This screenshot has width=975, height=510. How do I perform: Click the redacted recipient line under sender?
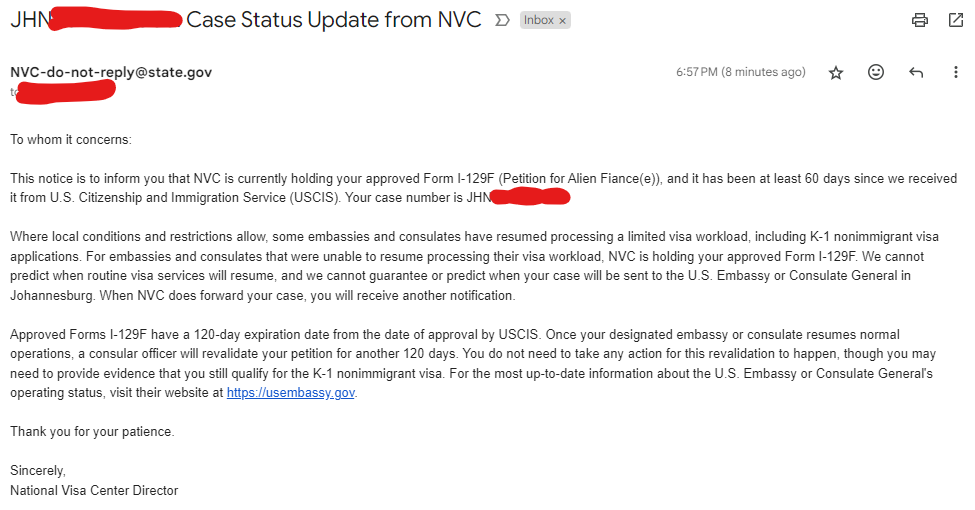pyautogui.click(x=63, y=92)
